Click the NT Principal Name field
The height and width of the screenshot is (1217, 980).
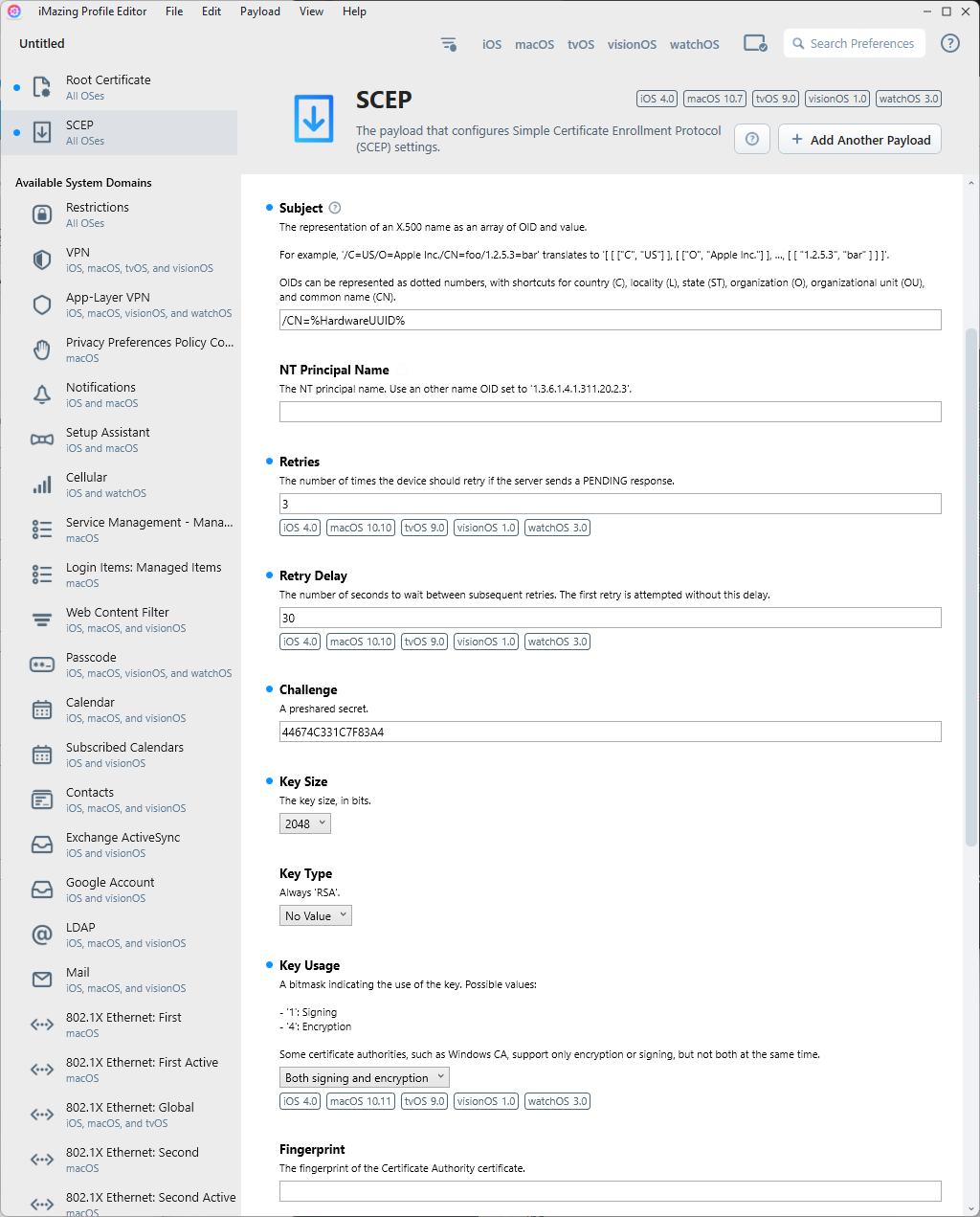click(611, 412)
